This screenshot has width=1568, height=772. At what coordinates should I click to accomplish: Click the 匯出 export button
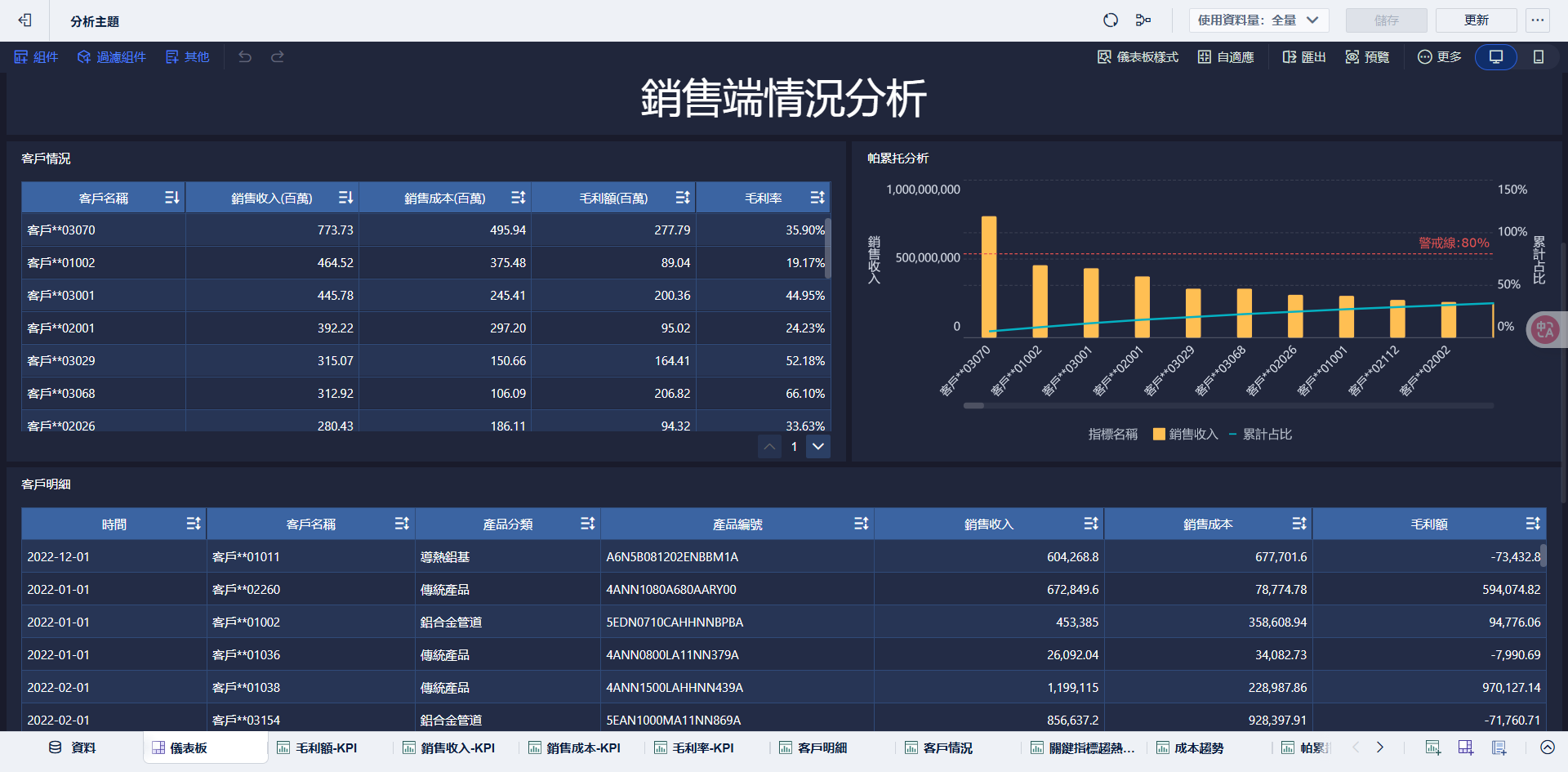coord(1304,57)
